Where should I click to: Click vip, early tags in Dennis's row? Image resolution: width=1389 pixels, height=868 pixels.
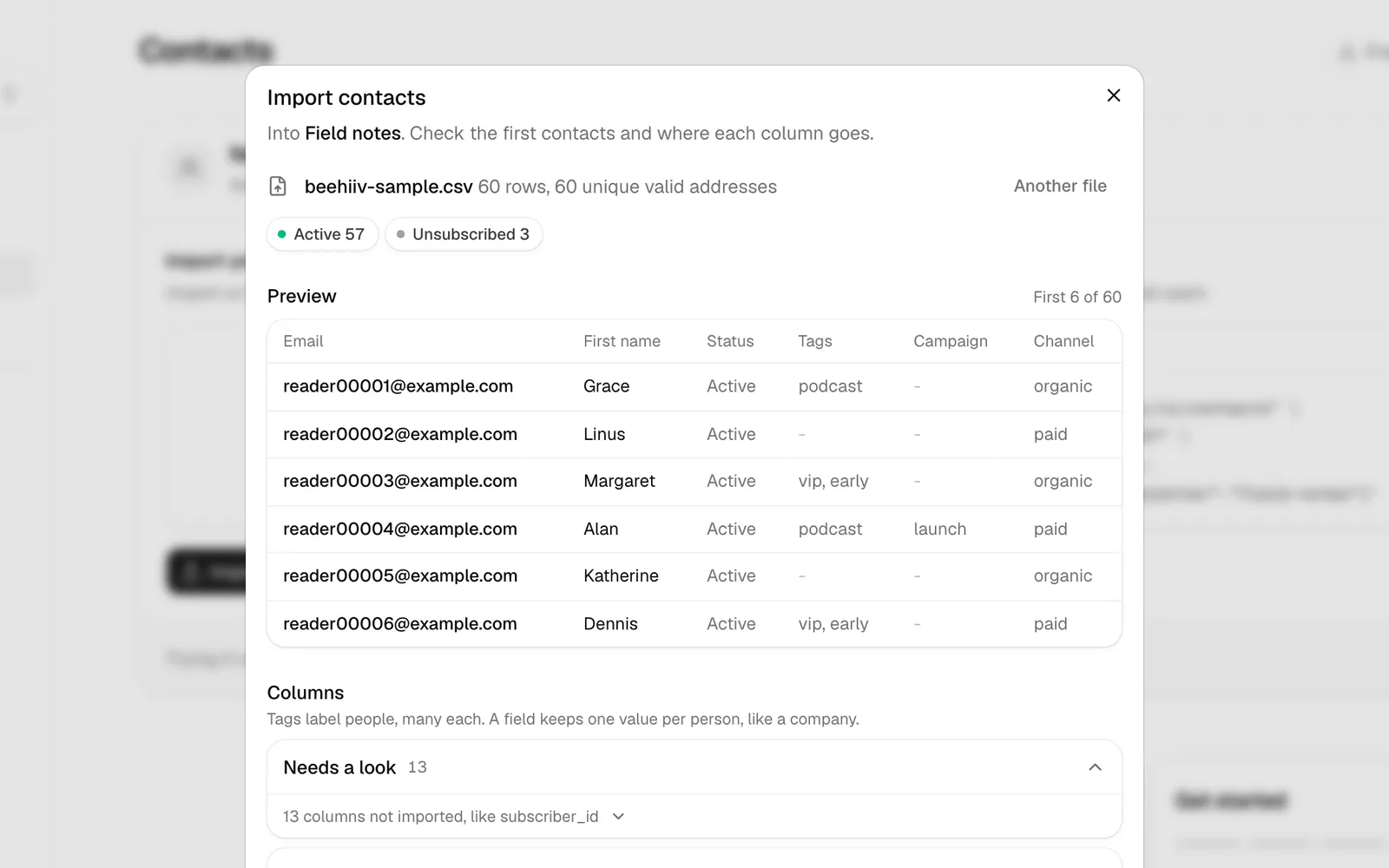833,623
